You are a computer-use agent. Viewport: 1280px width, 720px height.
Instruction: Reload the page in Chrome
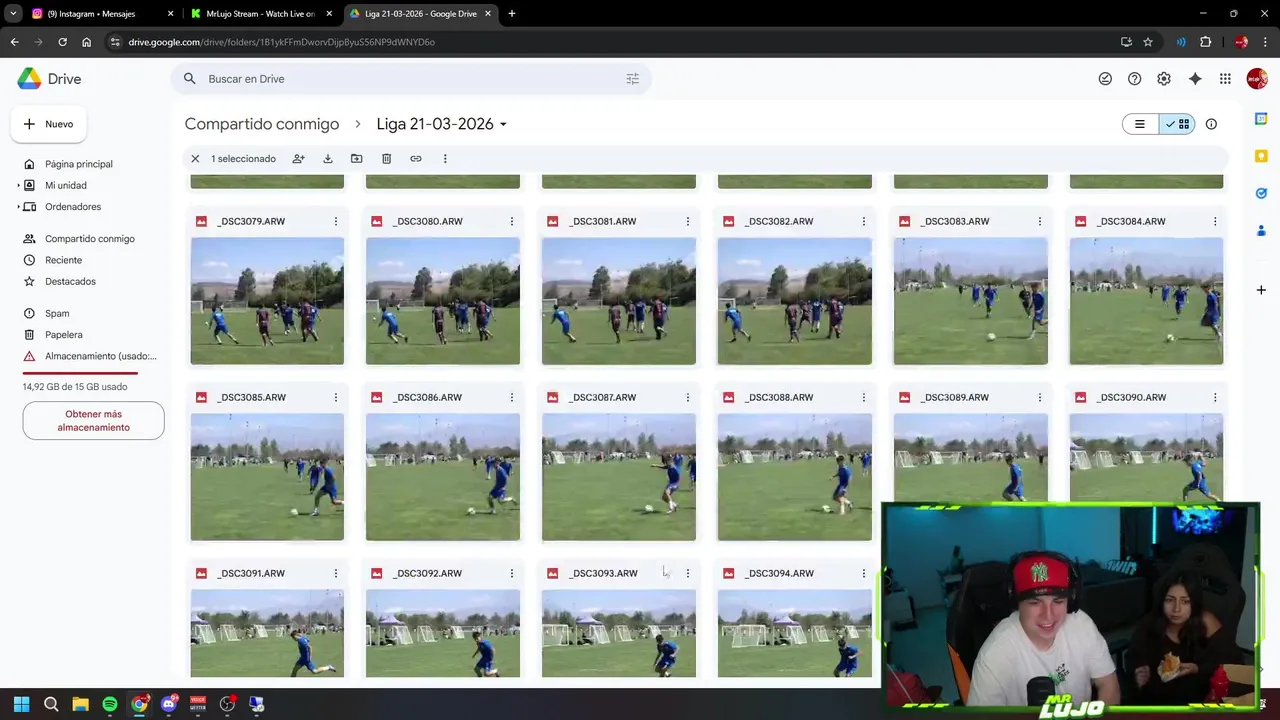point(62,42)
